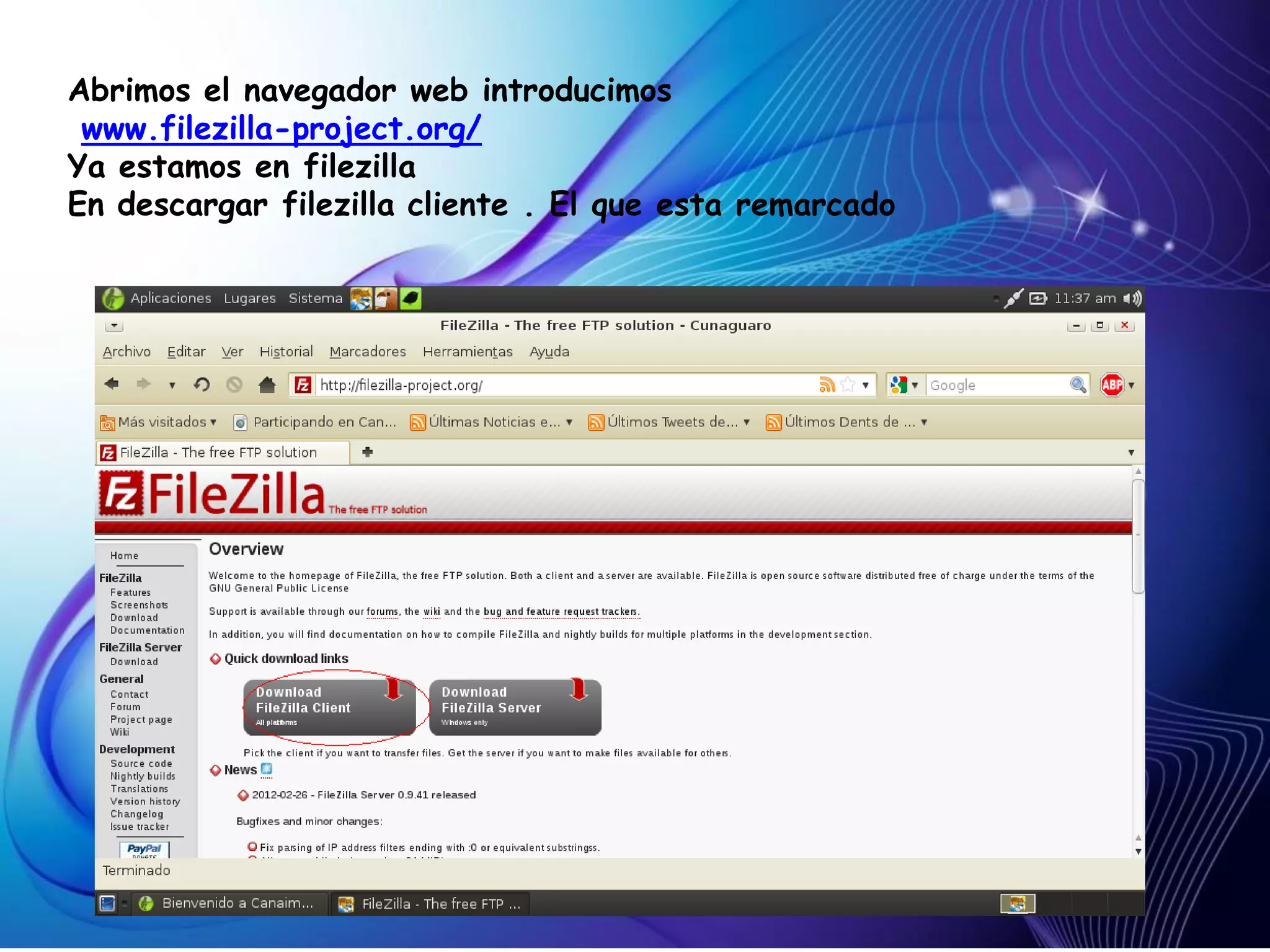The image size is (1270, 952).
Task: Open the list all tabs dropdown arrow
Action: point(1131,452)
